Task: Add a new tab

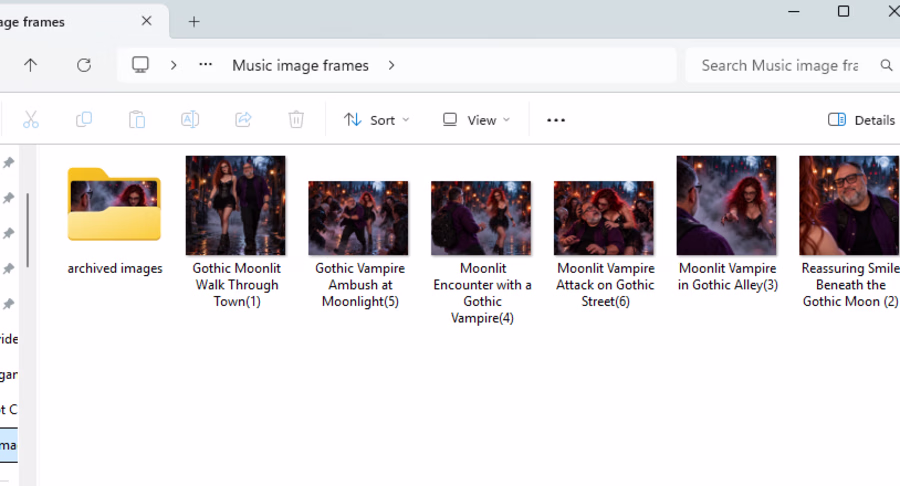Action: 194,22
